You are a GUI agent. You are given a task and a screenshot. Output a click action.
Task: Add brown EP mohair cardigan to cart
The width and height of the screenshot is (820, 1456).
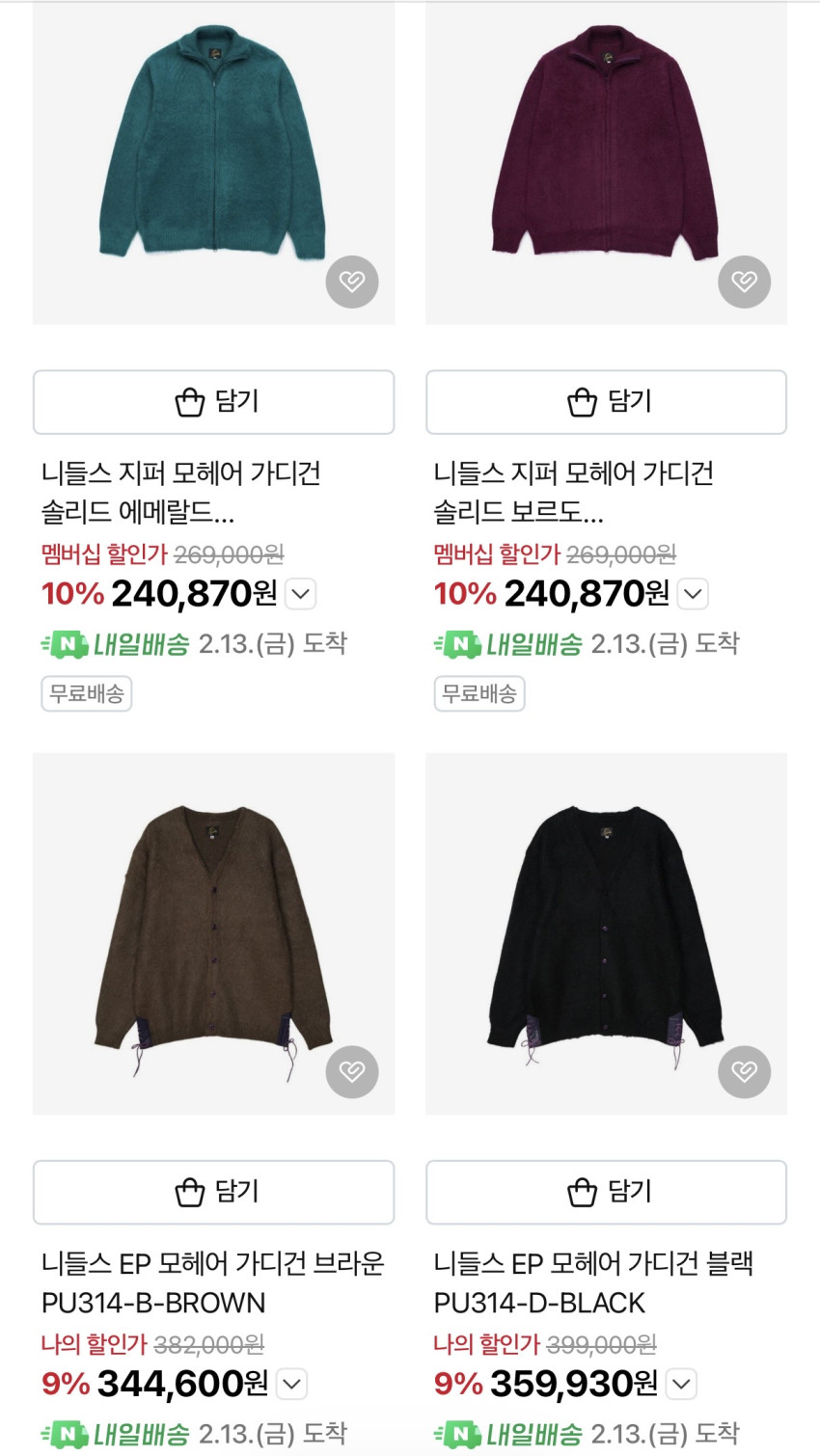pos(213,1192)
